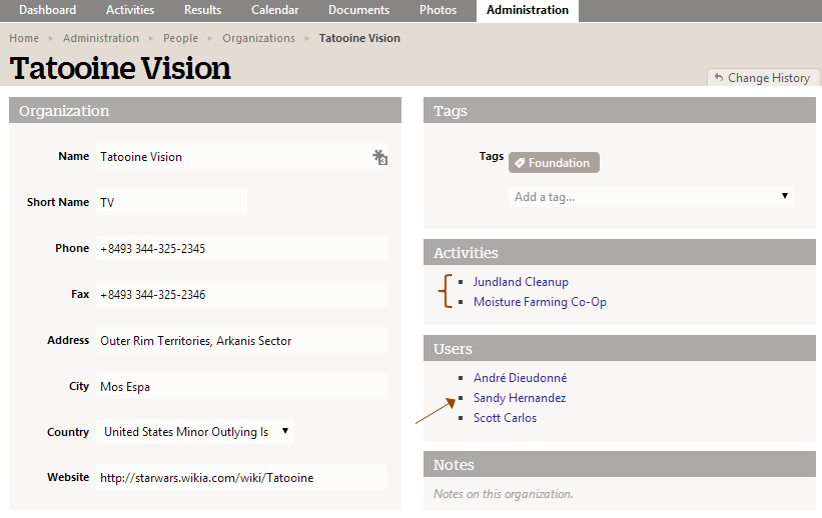Open user André Dieudonné
The height and width of the screenshot is (518, 822).
[x=520, y=377]
